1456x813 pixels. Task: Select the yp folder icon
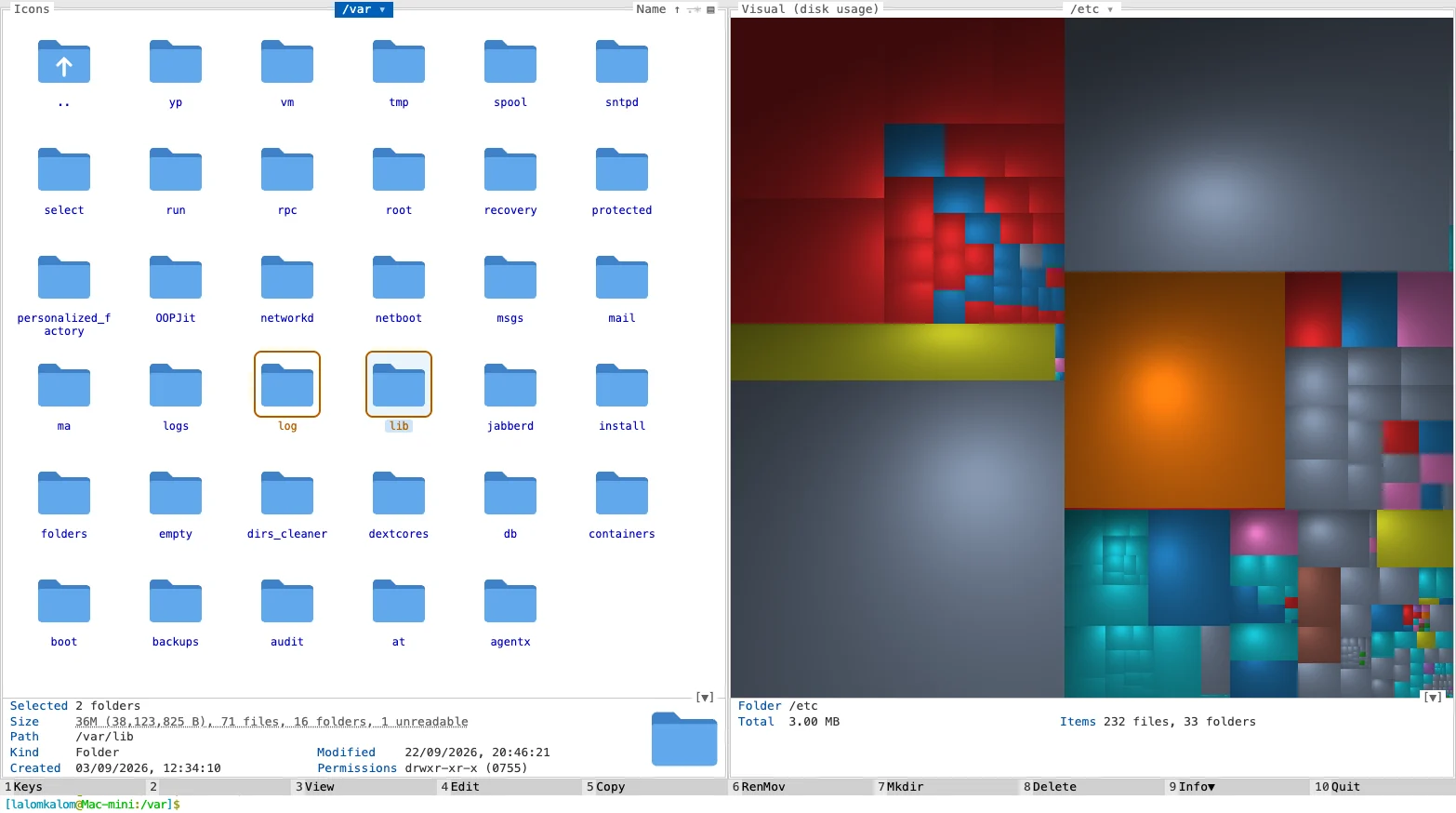(x=176, y=61)
